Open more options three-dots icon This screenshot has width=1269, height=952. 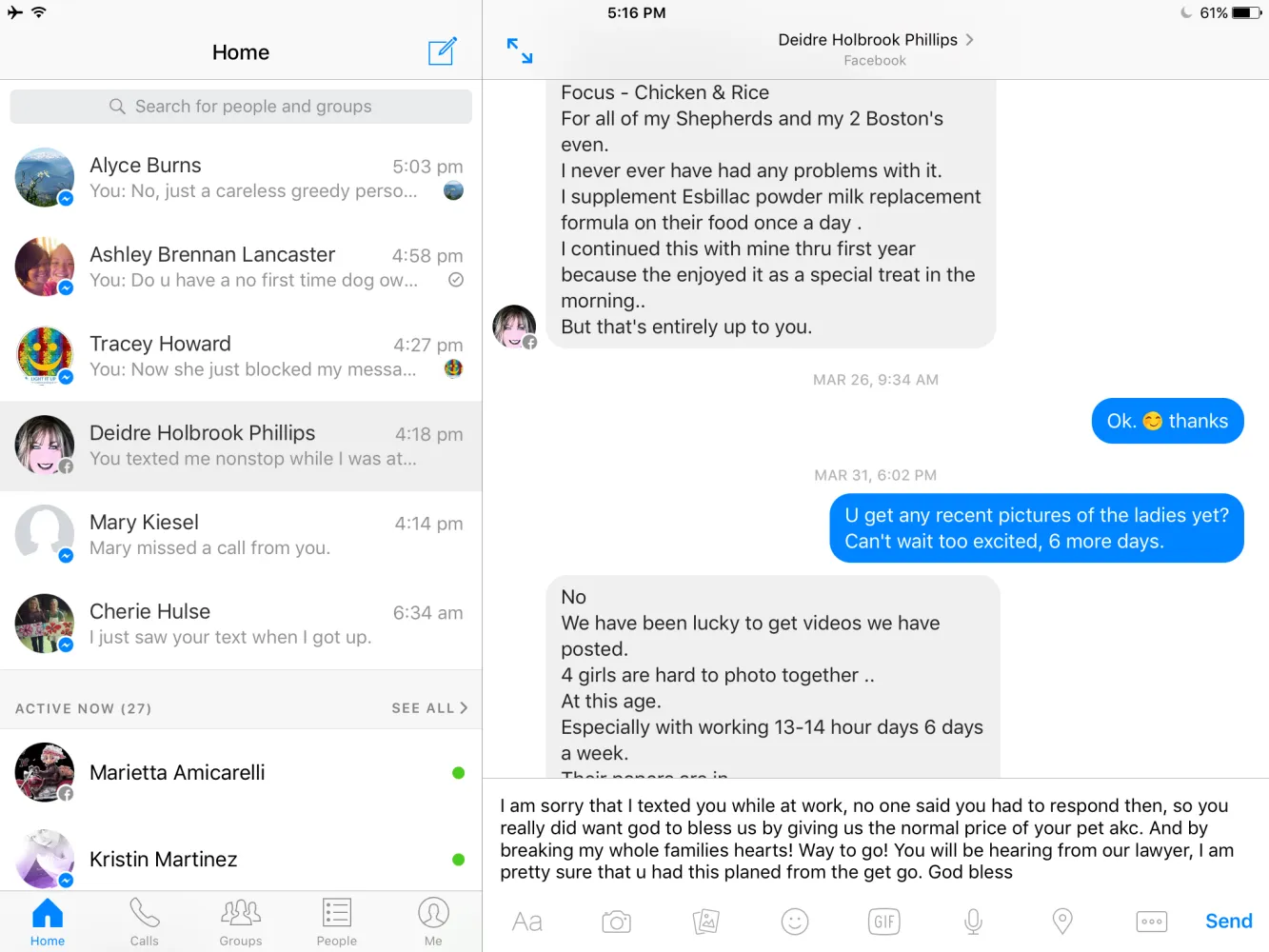[1152, 922]
